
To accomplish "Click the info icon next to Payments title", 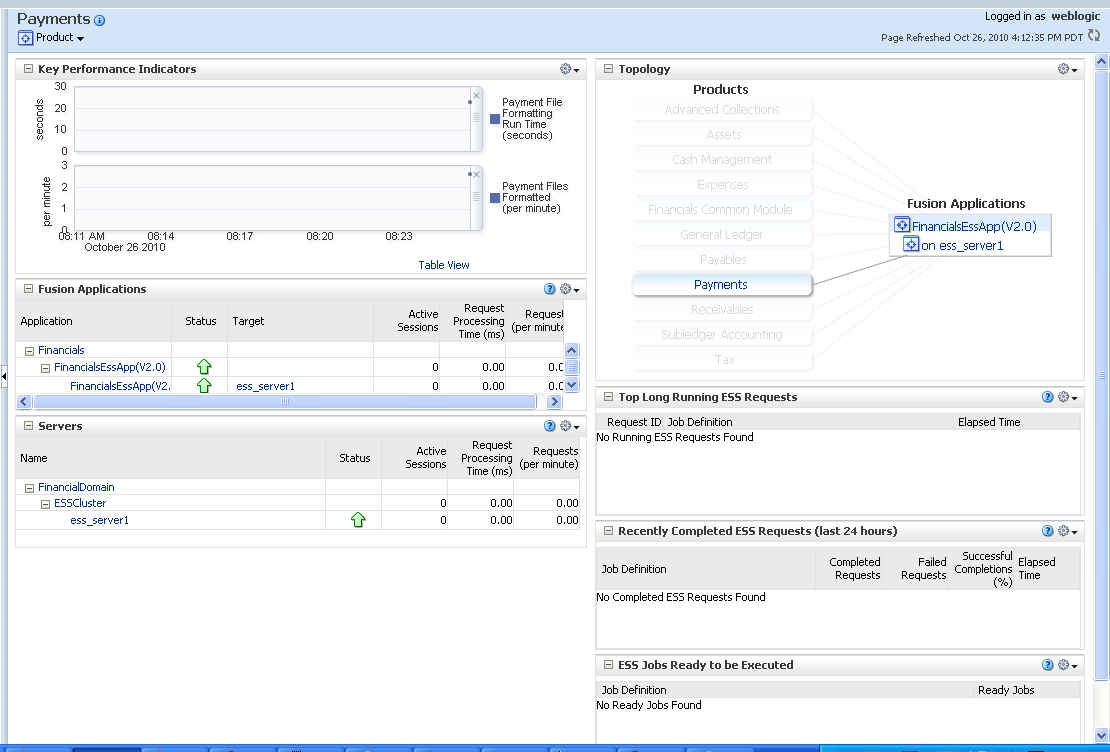I will coord(100,21).
